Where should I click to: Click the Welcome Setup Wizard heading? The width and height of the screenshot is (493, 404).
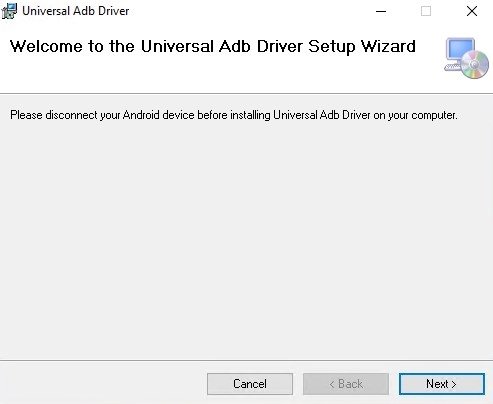pos(213,47)
